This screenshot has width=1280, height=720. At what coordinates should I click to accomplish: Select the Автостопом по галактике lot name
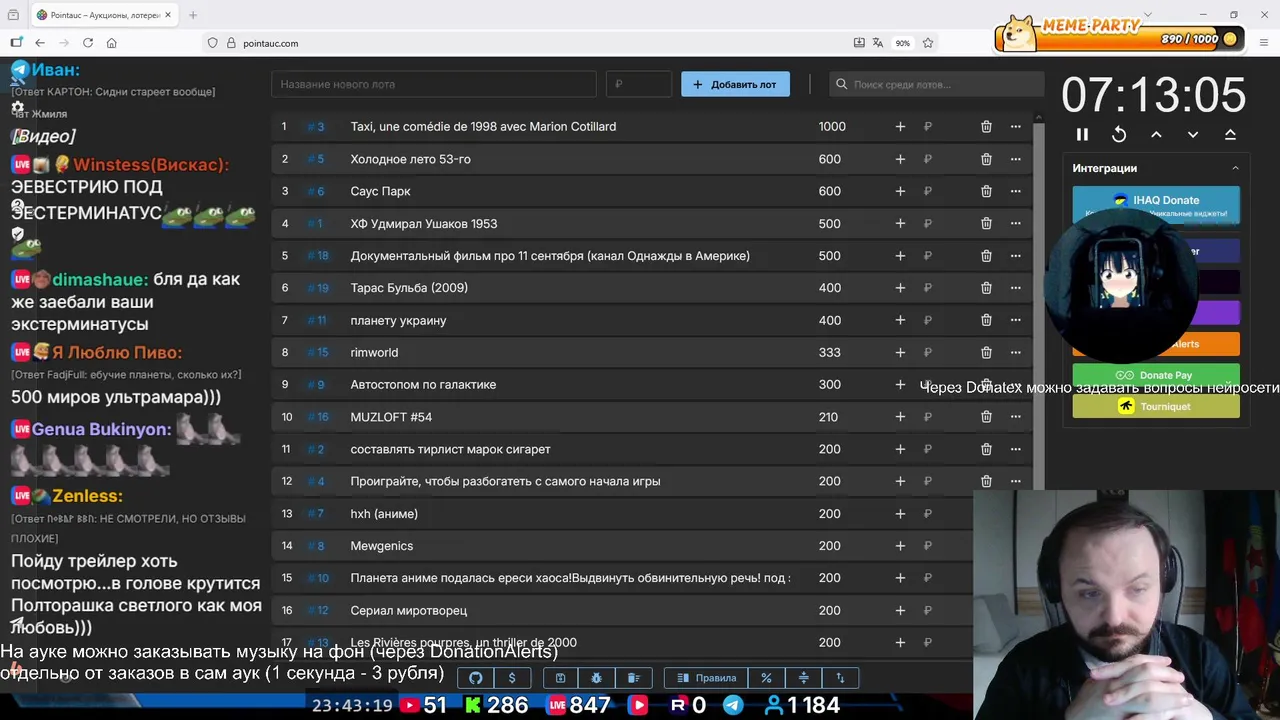click(423, 385)
